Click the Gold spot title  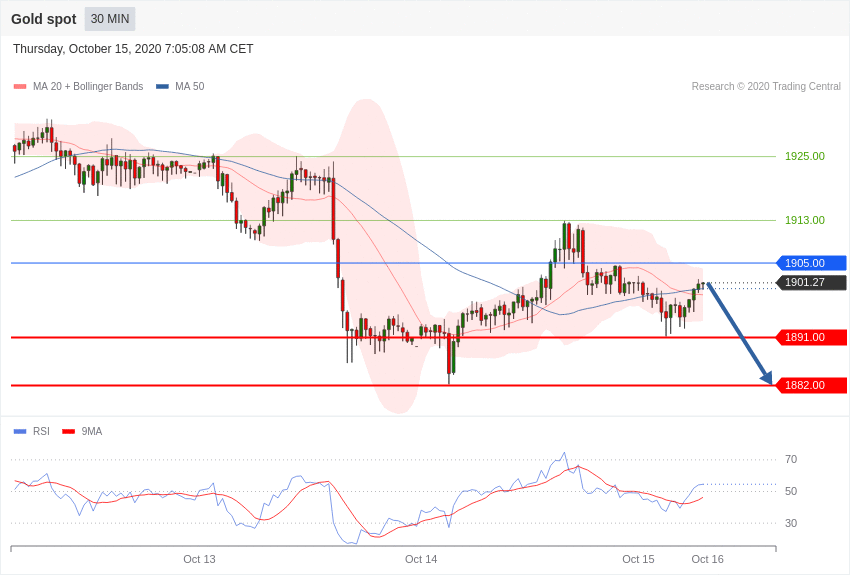pyautogui.click(x=44, y=19)
